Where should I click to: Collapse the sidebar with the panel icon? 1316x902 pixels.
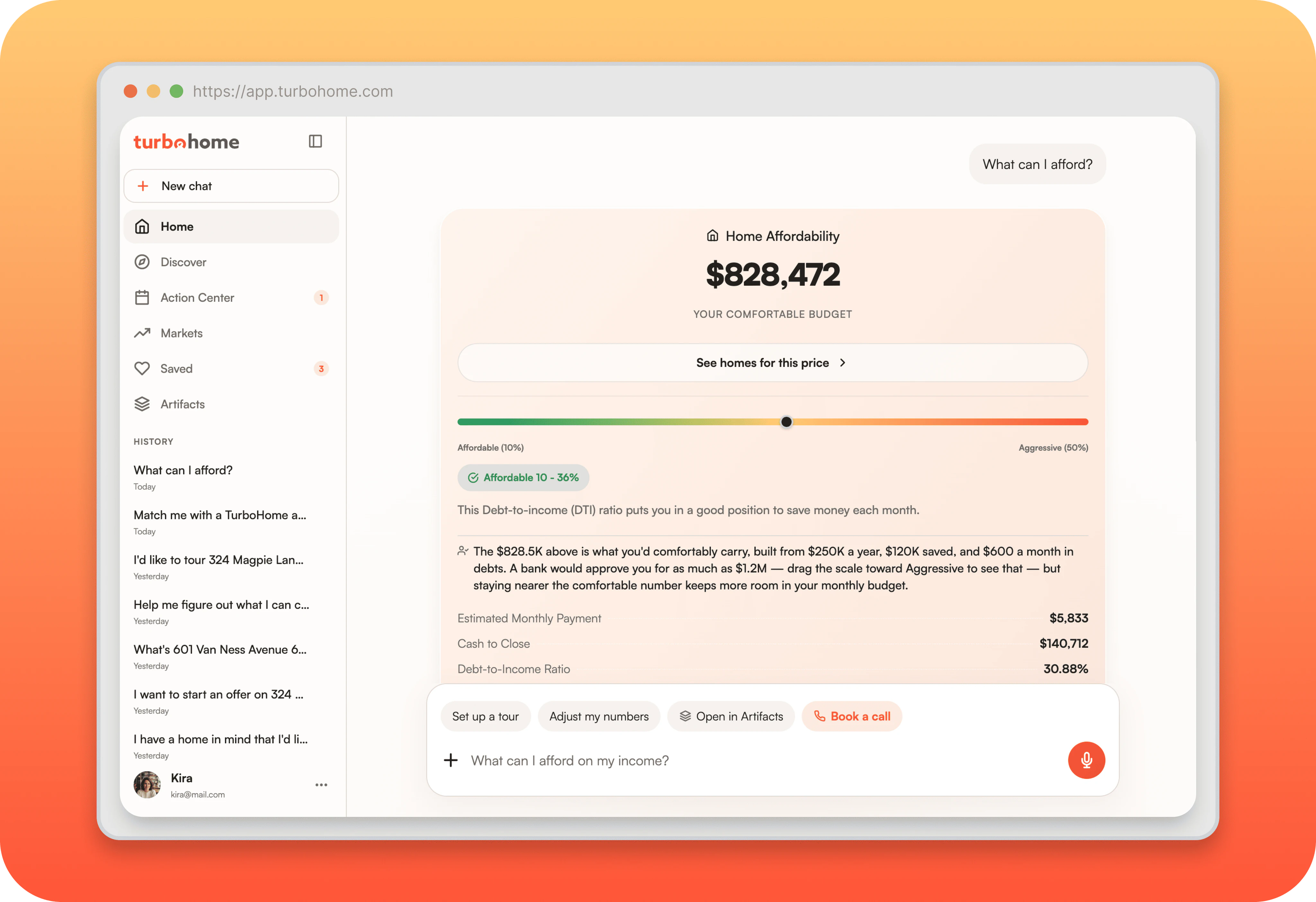pyautogui.click(x=316, y=141)
